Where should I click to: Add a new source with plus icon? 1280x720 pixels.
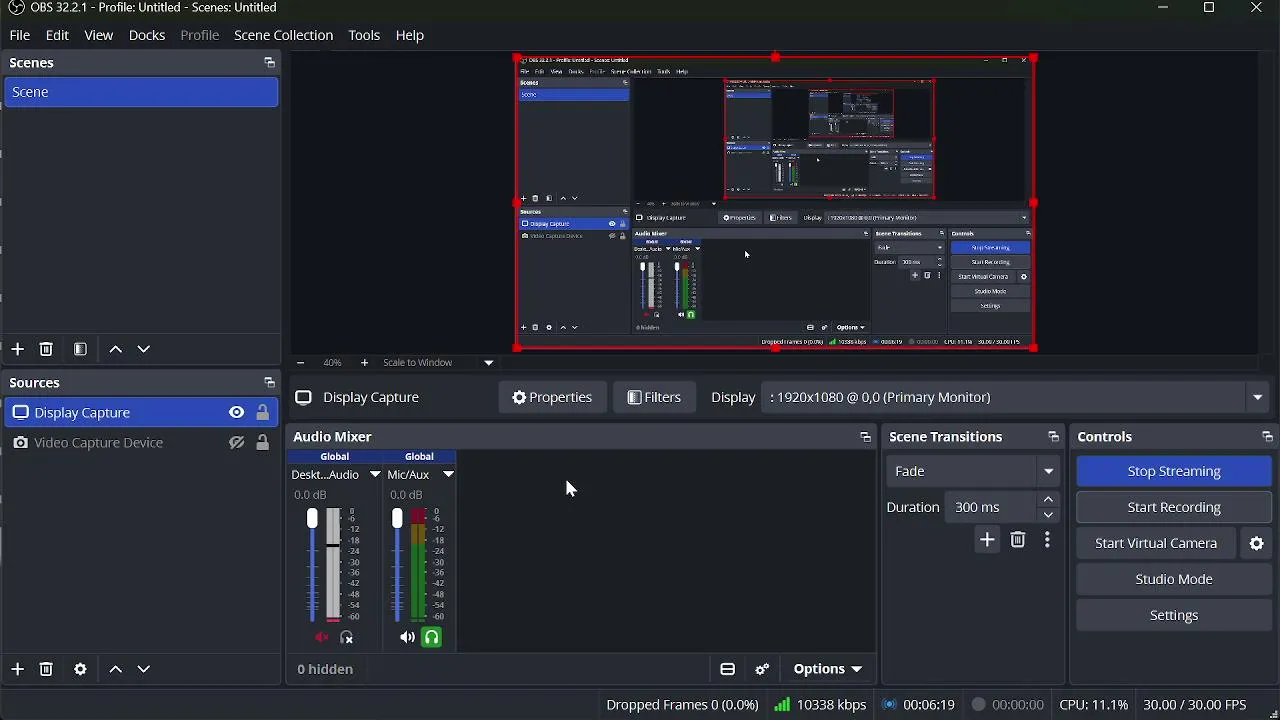tap(17, 669)
